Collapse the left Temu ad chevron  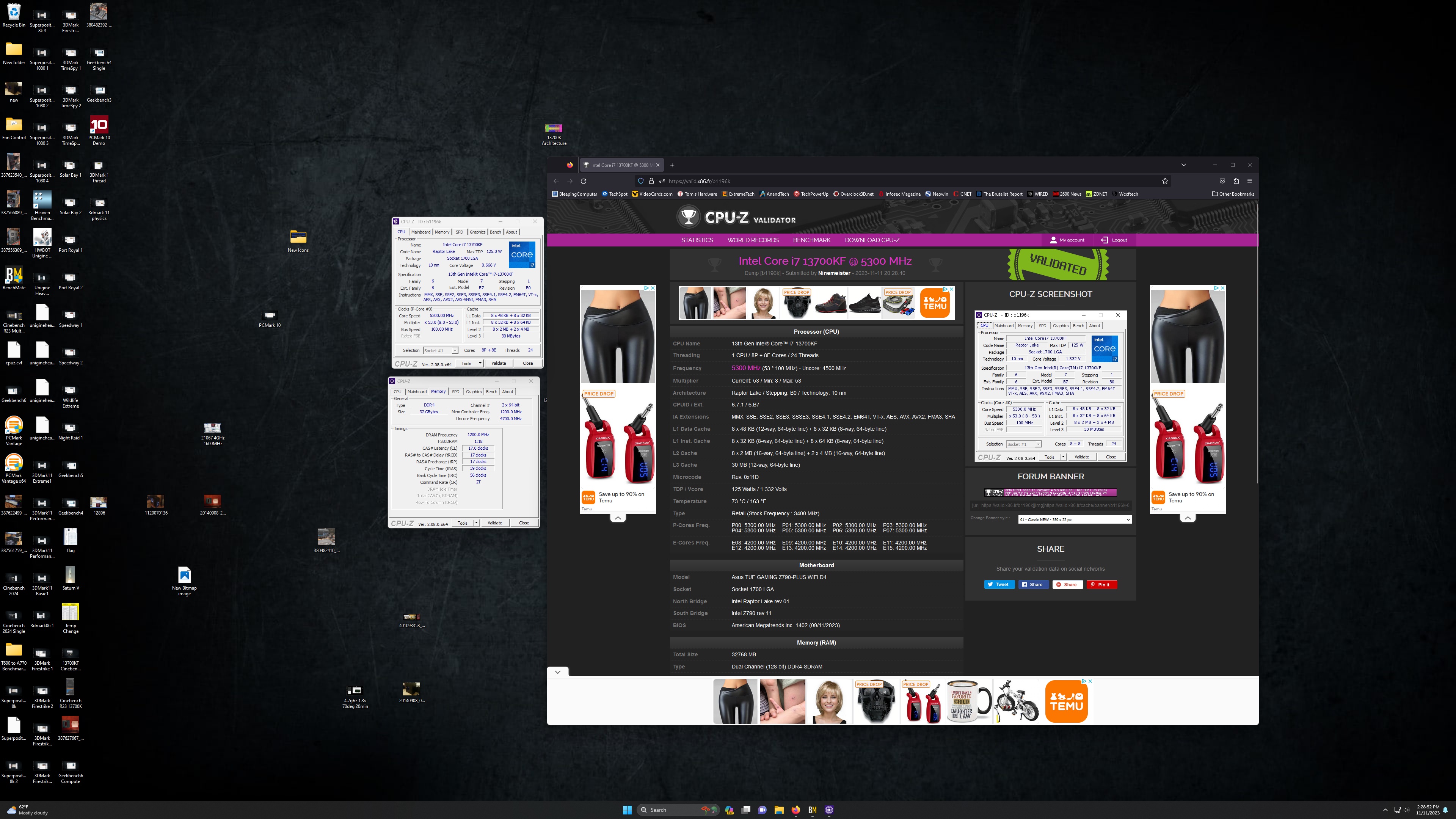click(618, 518)
